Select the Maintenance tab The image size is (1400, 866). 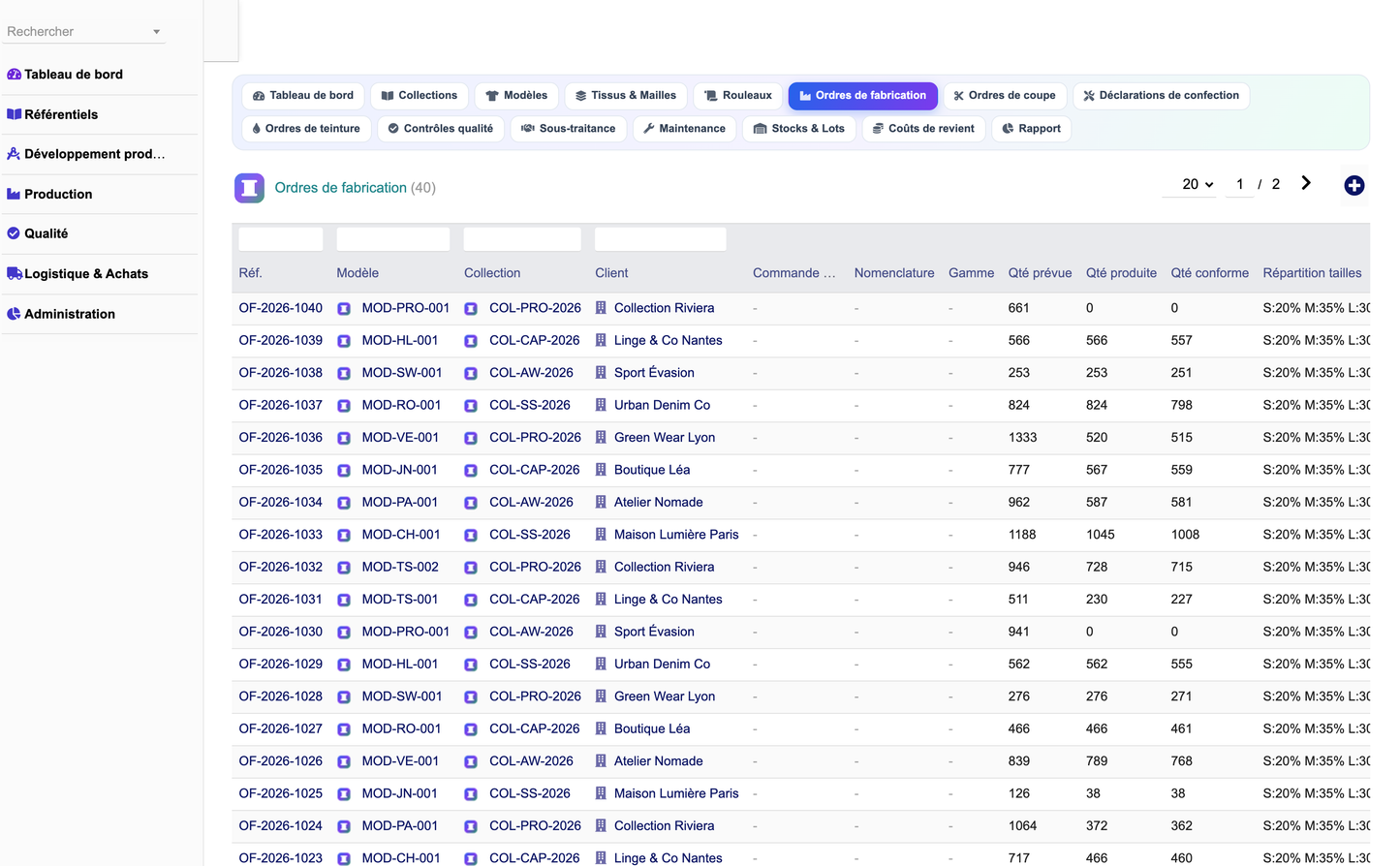pyautogui.click(x=684, y=129)
